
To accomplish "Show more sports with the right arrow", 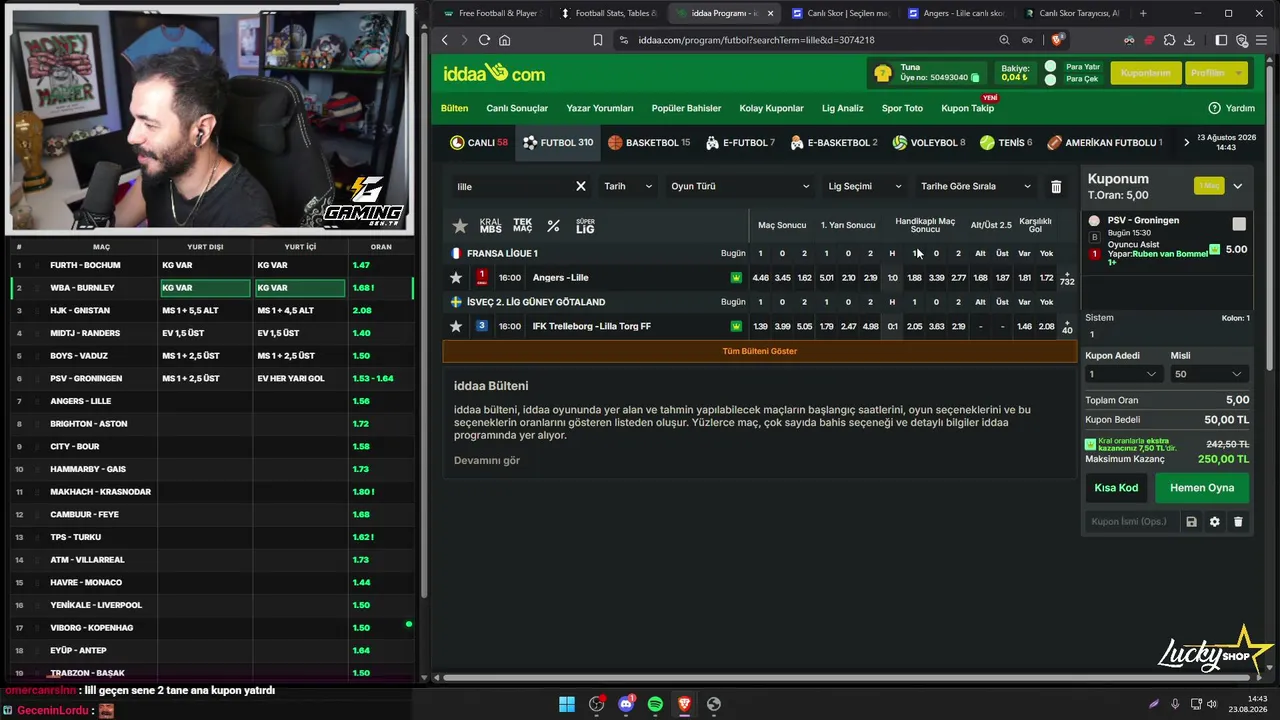I will click(x=1187, y=143).
